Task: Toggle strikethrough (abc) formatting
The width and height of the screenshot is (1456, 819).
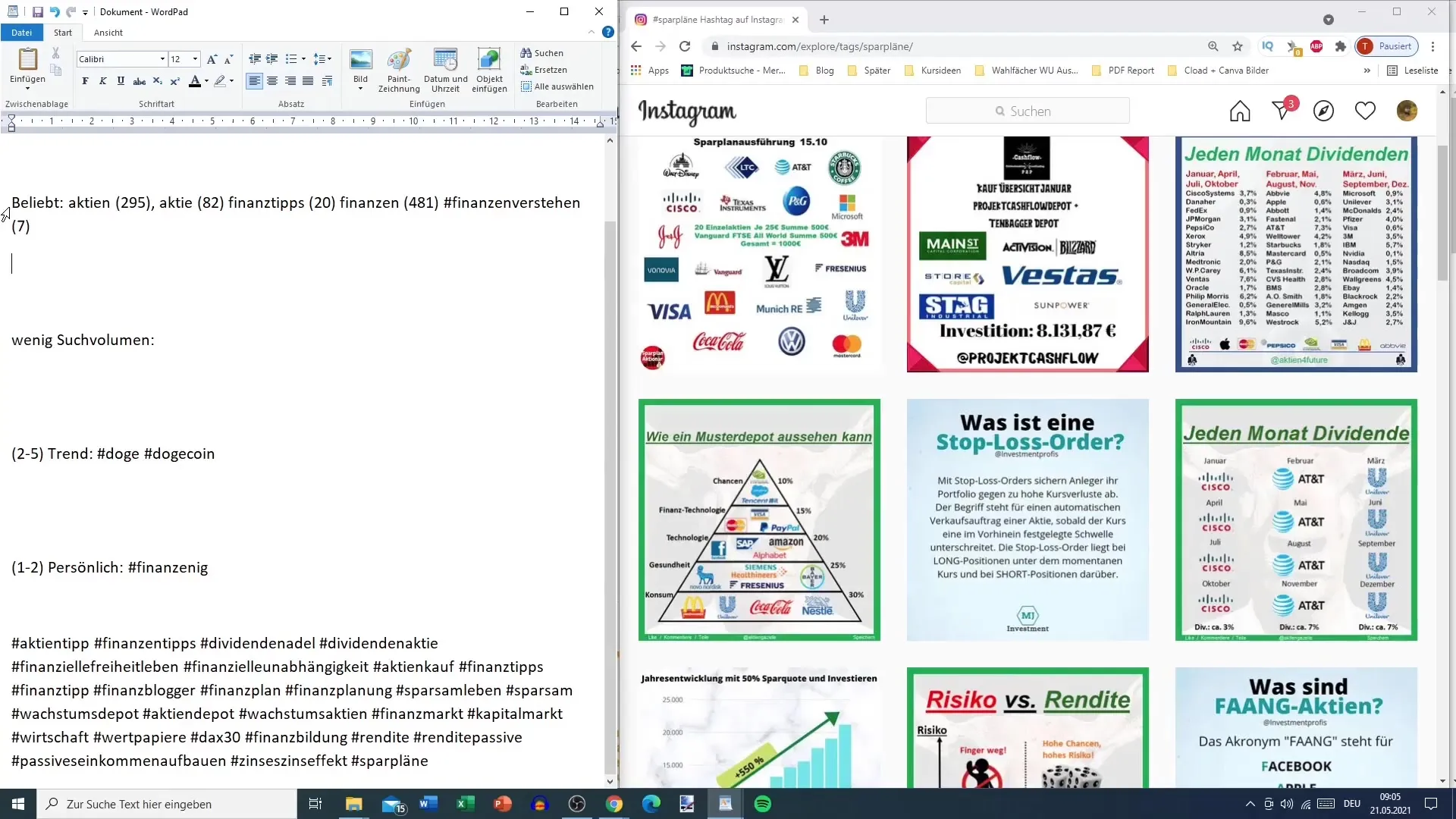Action: pos(139,81)
